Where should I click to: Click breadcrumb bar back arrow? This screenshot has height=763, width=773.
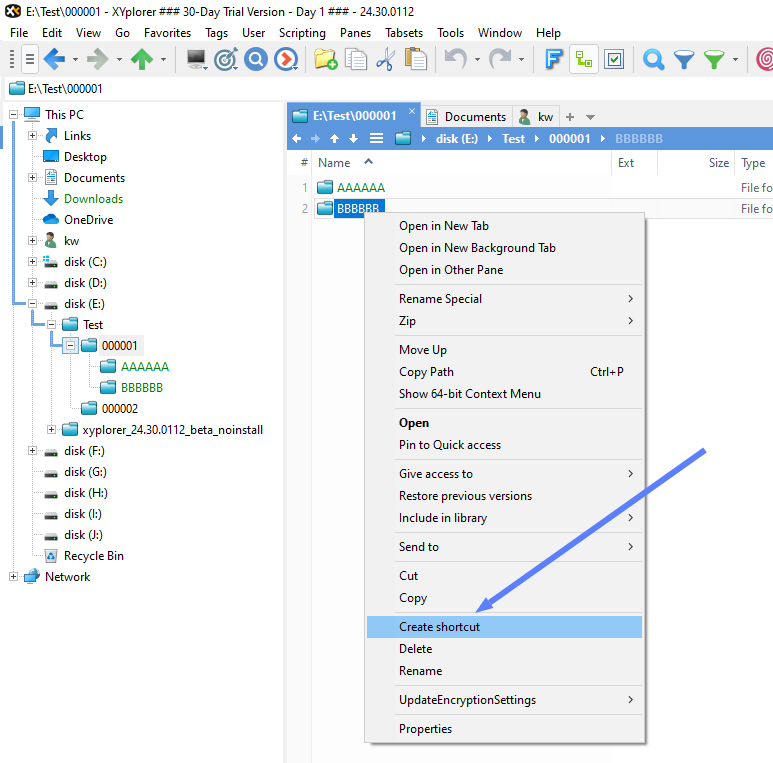[296, 139]
